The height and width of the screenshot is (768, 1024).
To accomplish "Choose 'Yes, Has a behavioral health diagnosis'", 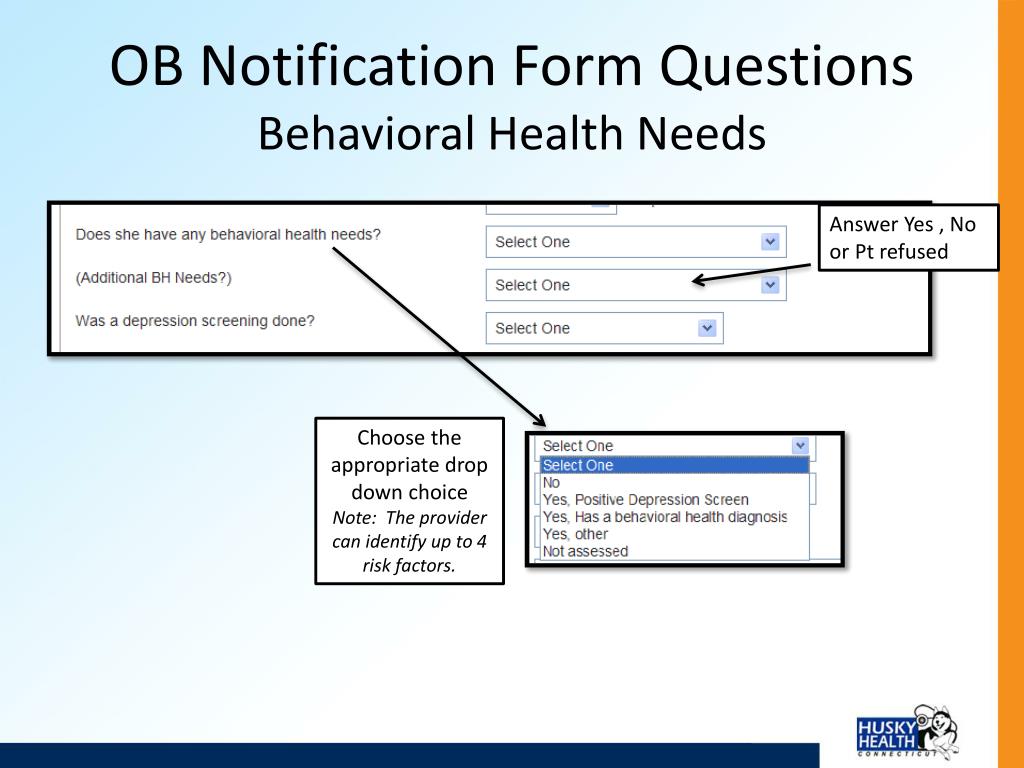I will point(674,517).
